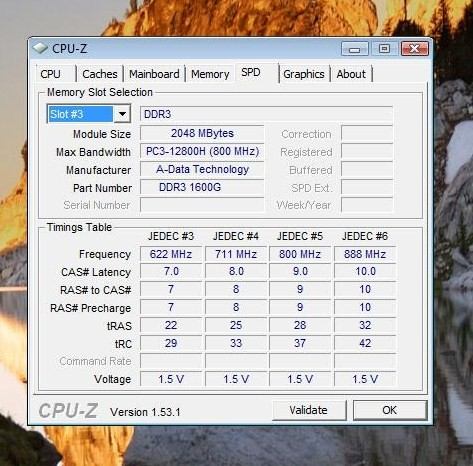This screenshot has height=466, width=473.
Task: Switch to the About tab
Action: coord(351,74)
